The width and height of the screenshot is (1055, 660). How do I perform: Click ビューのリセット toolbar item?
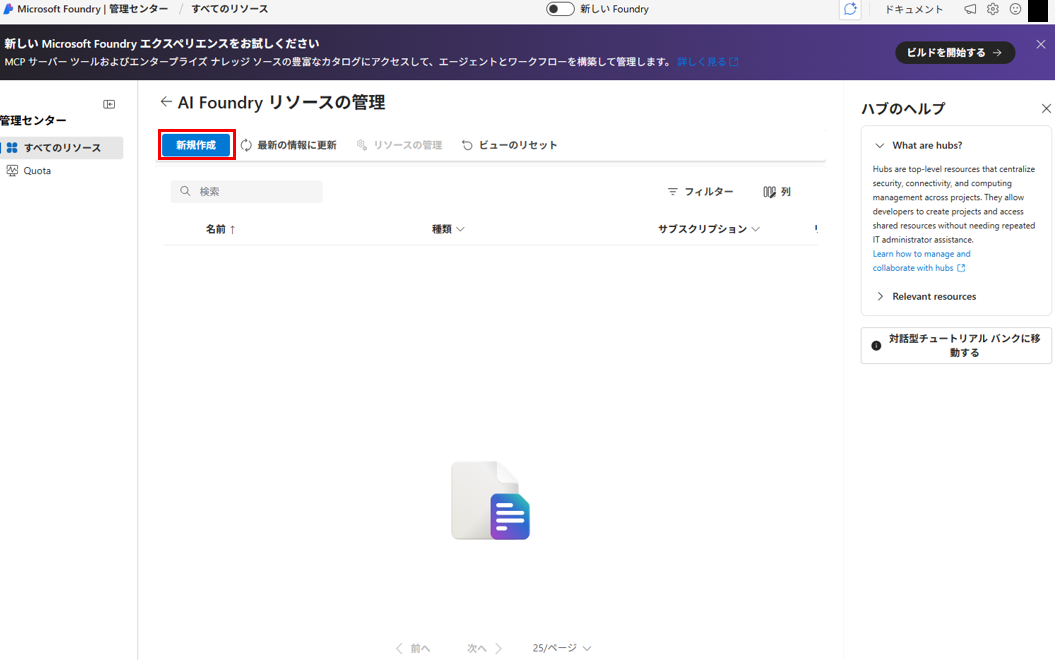point(509,145)
